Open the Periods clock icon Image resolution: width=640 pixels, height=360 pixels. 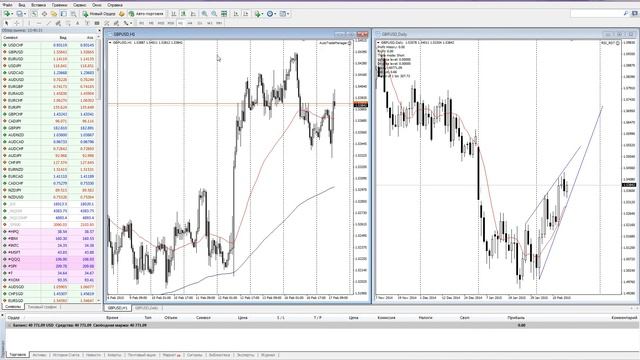click(270, 13)
